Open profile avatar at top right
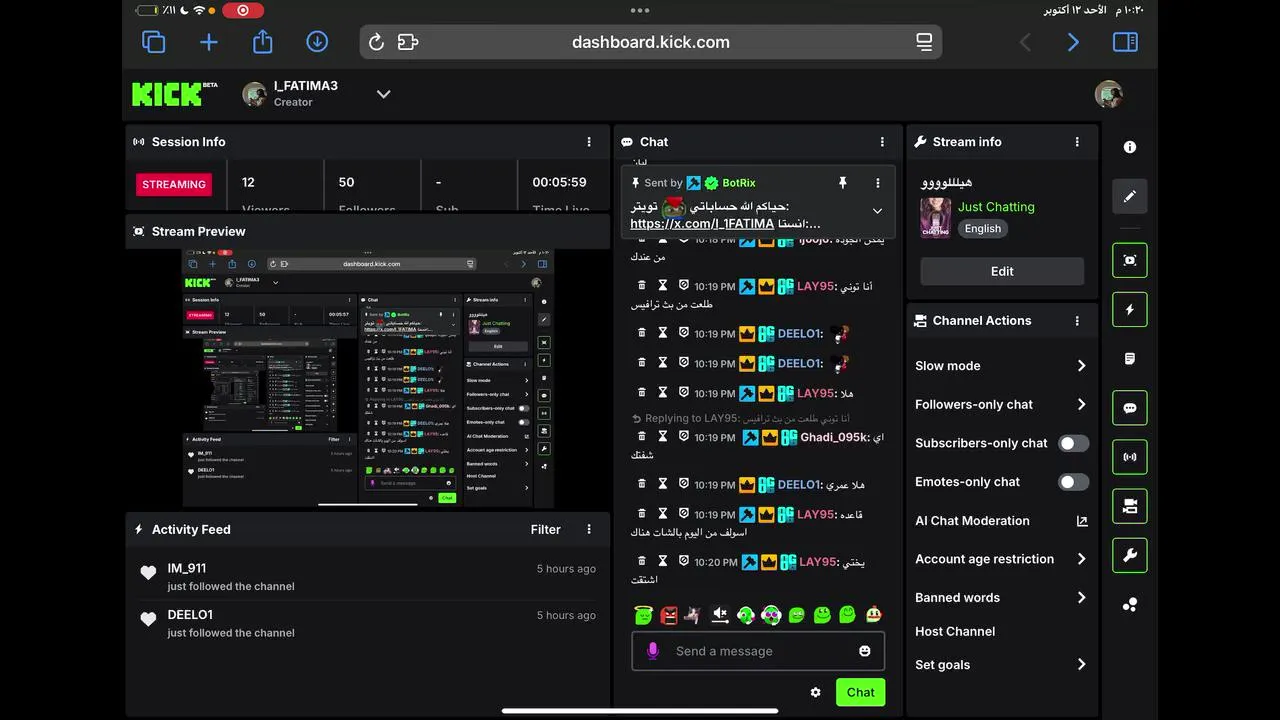1280x720 pixels. point(1108,94)
